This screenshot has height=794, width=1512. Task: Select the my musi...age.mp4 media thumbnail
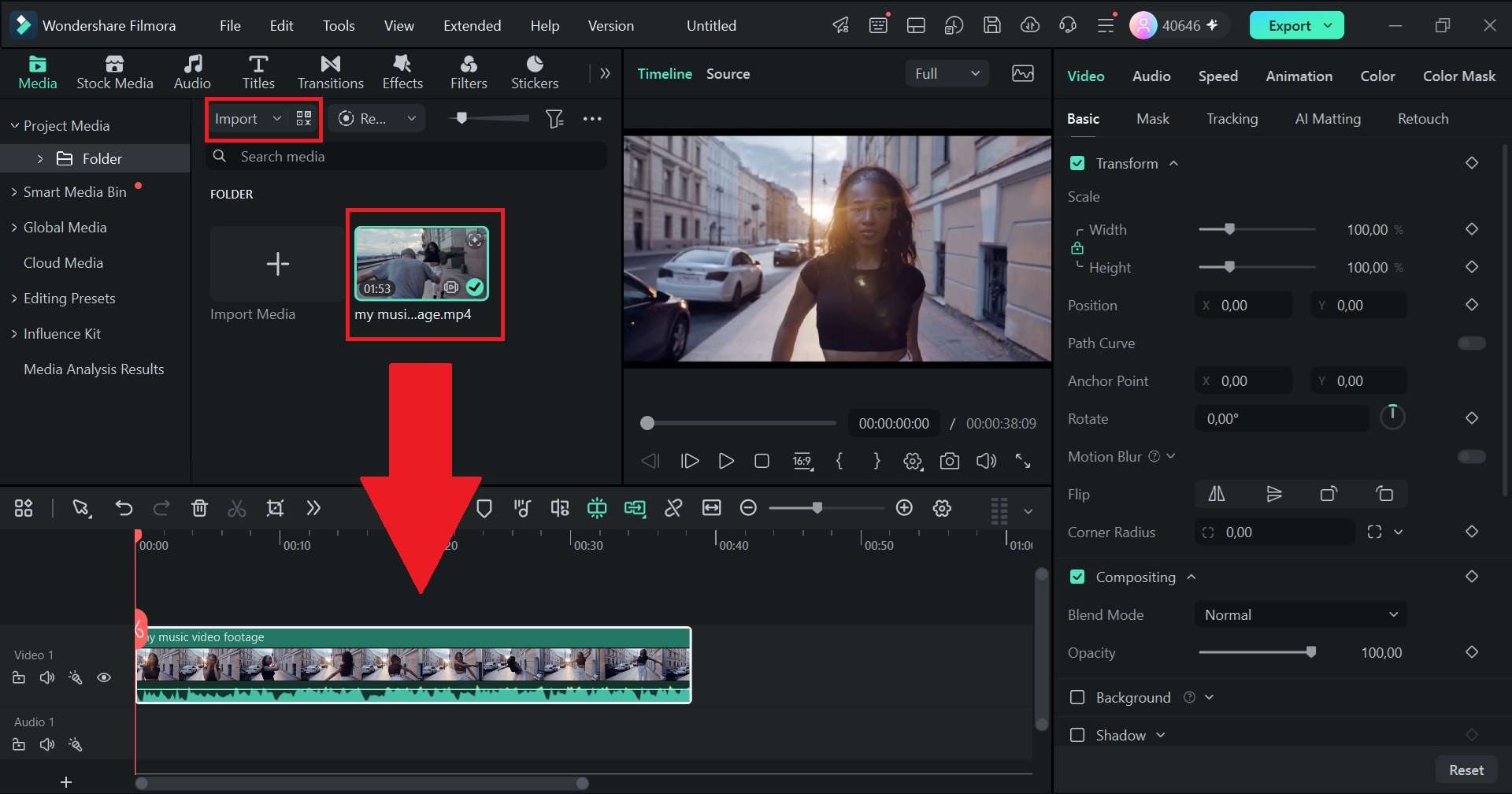[x=421, y=264]
